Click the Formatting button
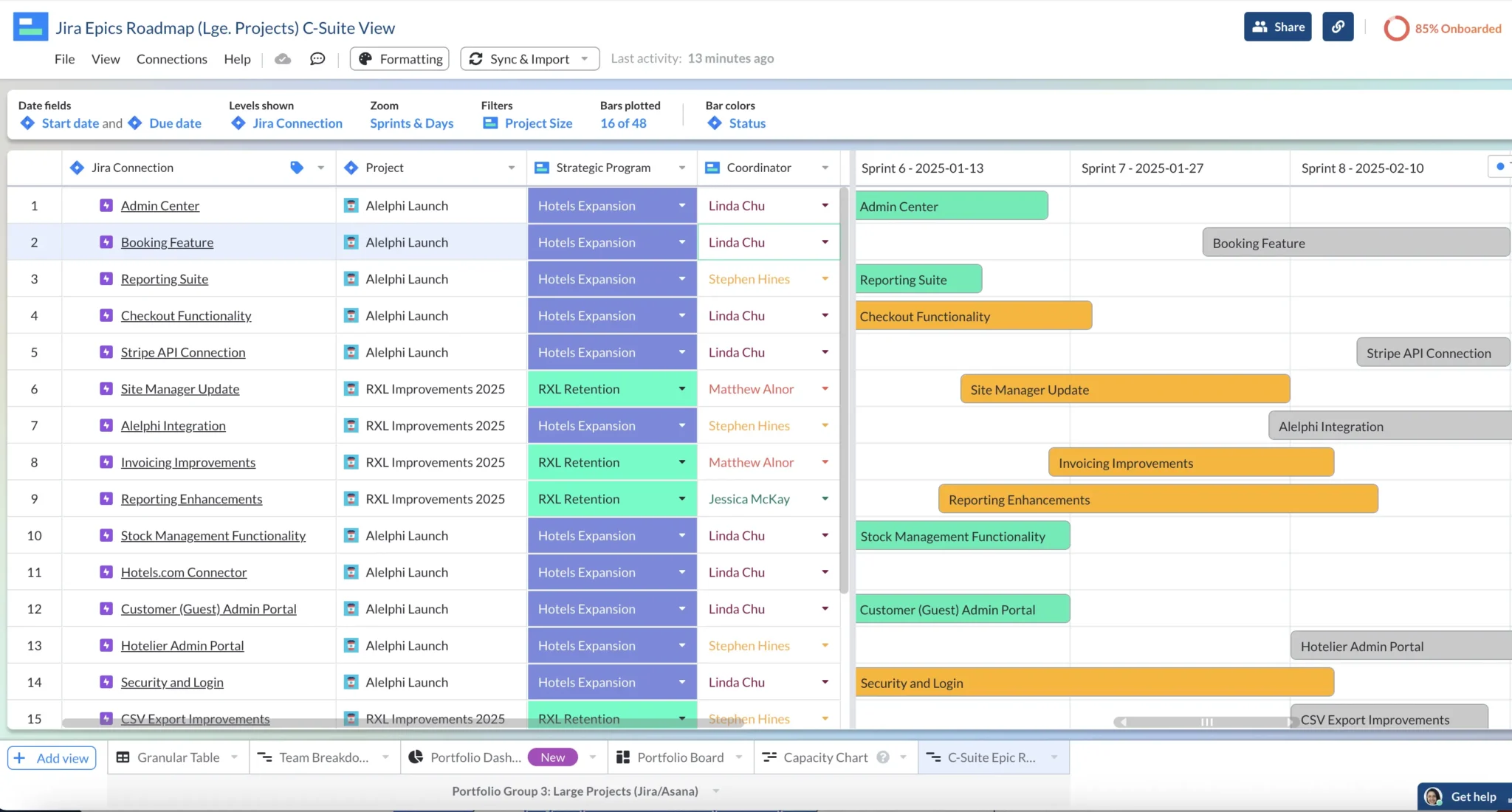This screenshot has height=812, width=1512. point(400,59)
